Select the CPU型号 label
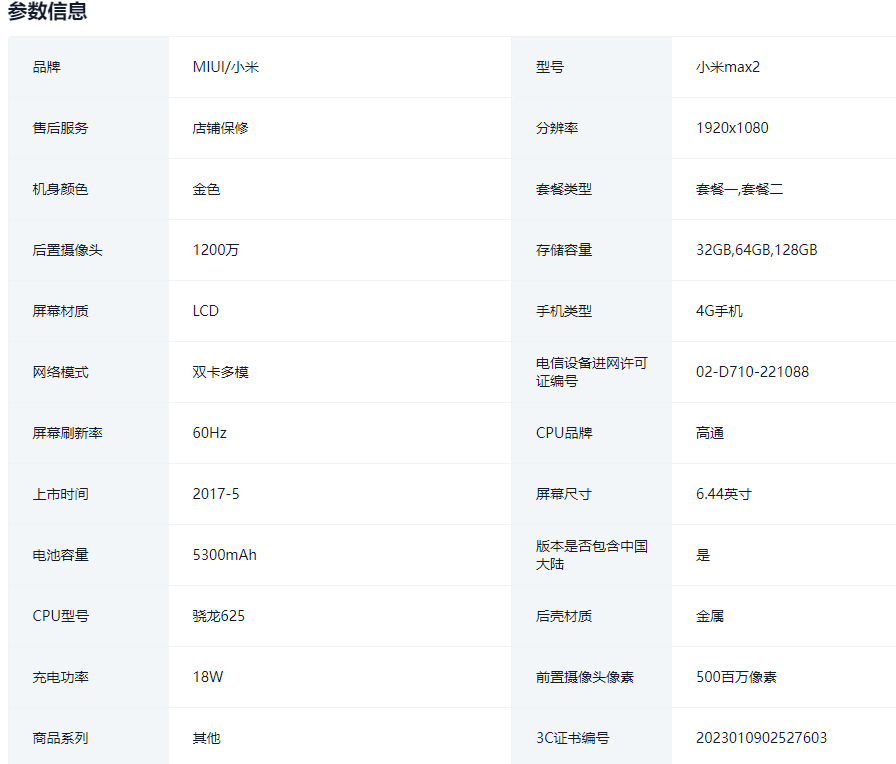Image resolution: width=896 pixels, height=764 pixels. point(61,616)
